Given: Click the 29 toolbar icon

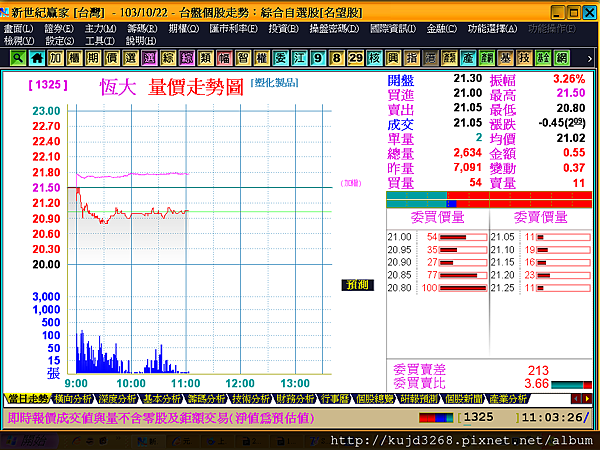Looking at the screenshot, I should 355,58.
